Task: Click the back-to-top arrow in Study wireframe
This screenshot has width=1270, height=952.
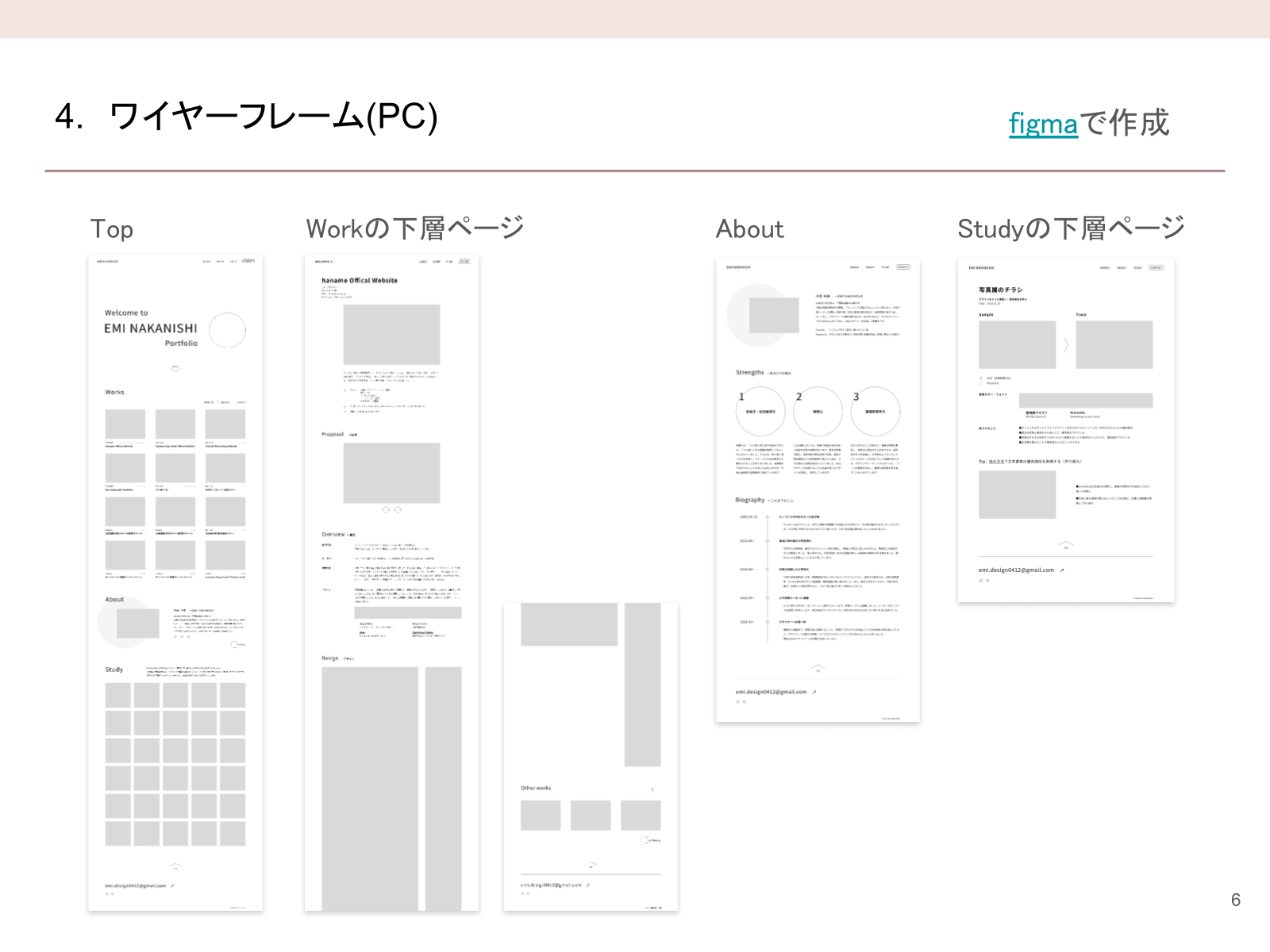Action: pyautogui.click(x=1066, y=545)
